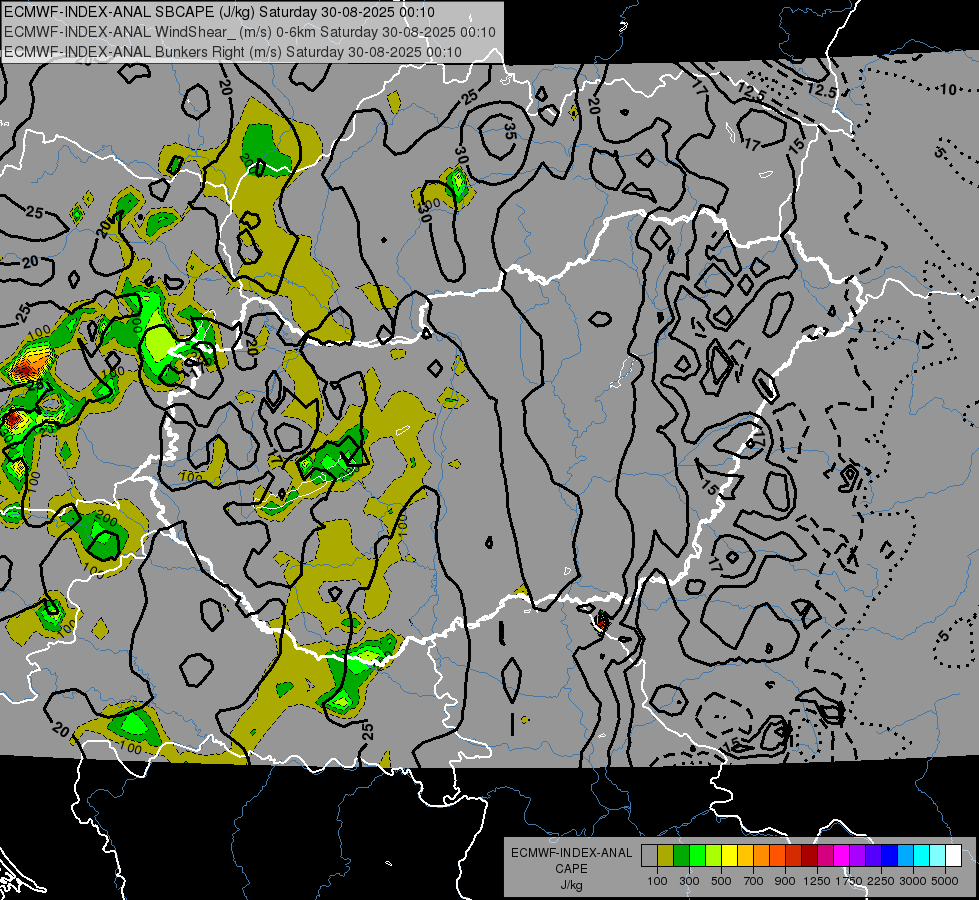Click the 900 tick label in legend
The image size is (979, 900).
pos(785,881)
